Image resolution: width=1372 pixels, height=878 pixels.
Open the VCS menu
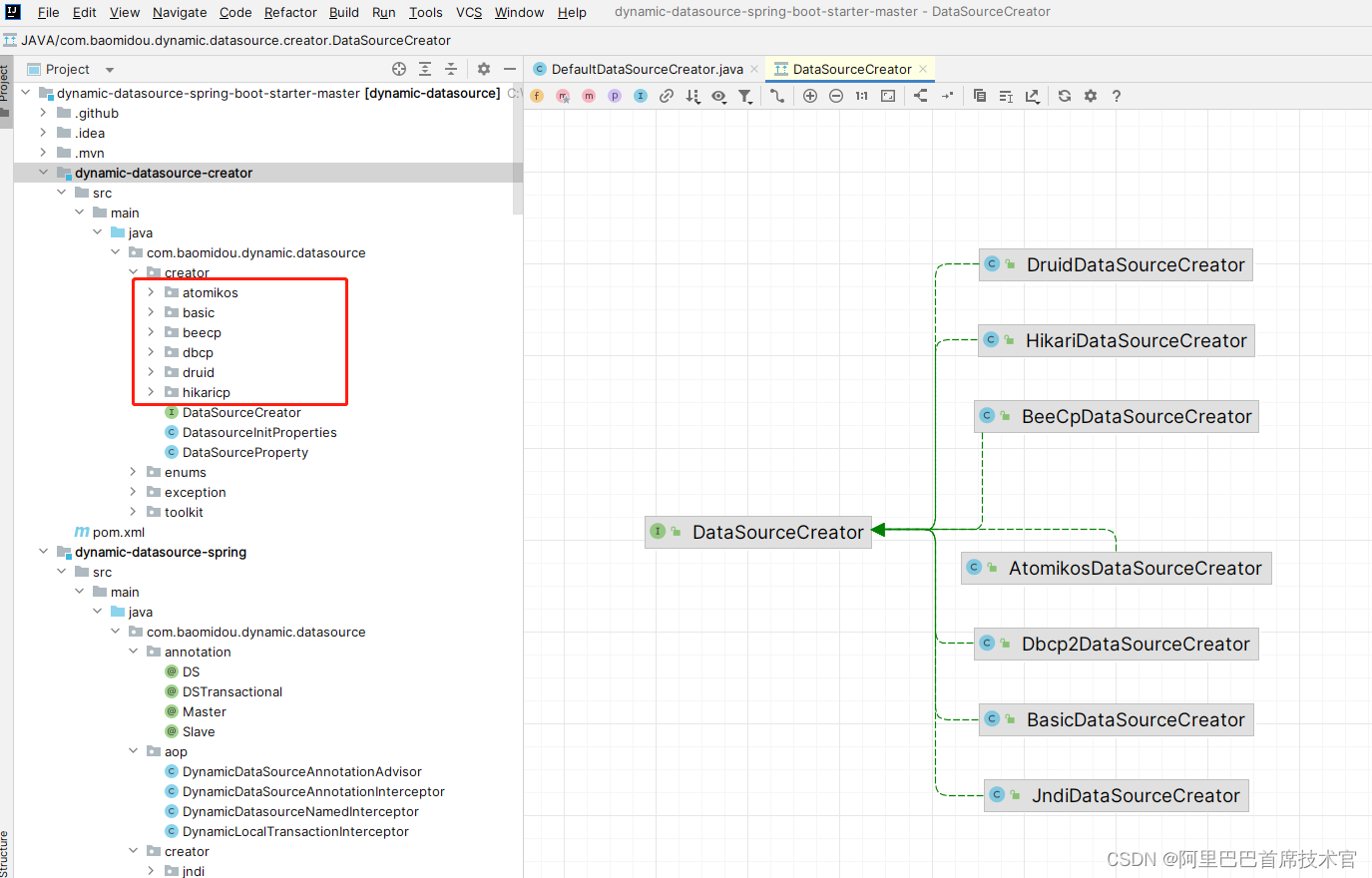point(469,12)
